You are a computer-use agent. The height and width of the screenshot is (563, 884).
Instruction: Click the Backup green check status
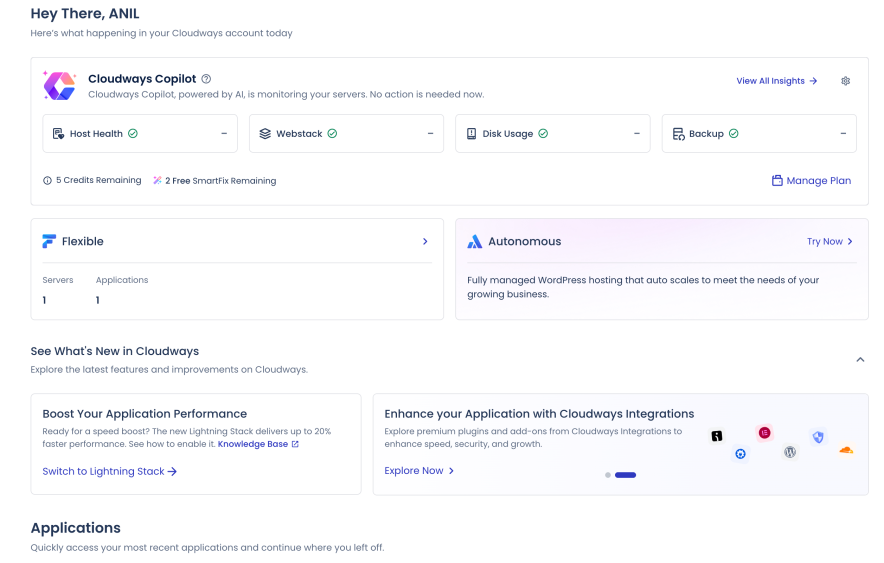click(733, 134)
